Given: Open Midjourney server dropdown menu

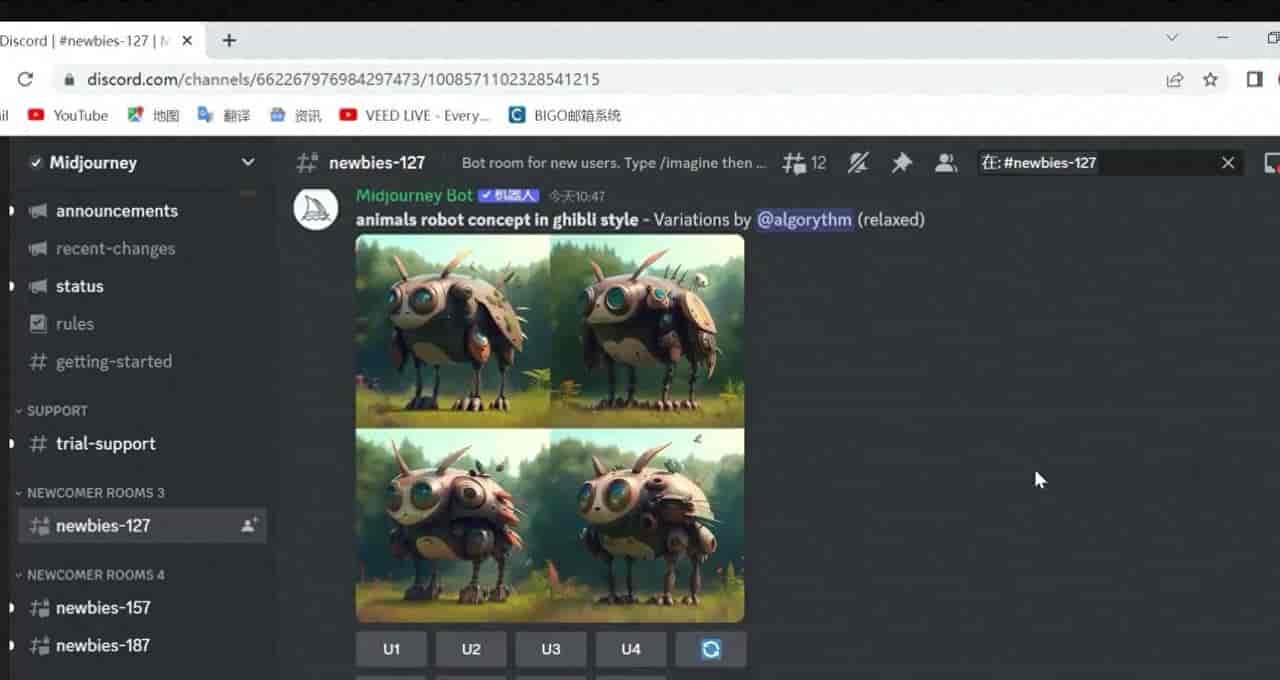Looking at the screenshot, I should tap(248, 162).
